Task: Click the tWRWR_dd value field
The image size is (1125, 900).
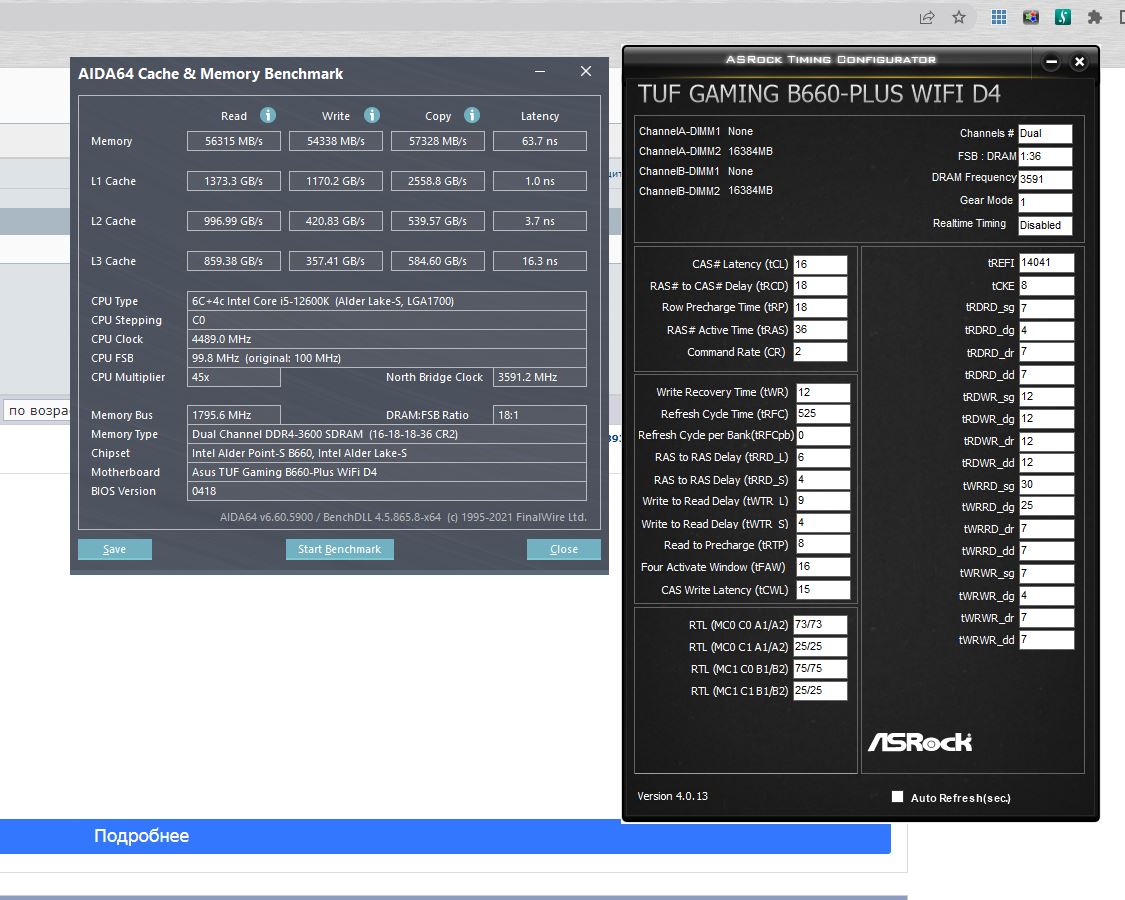Action: 1047,639
